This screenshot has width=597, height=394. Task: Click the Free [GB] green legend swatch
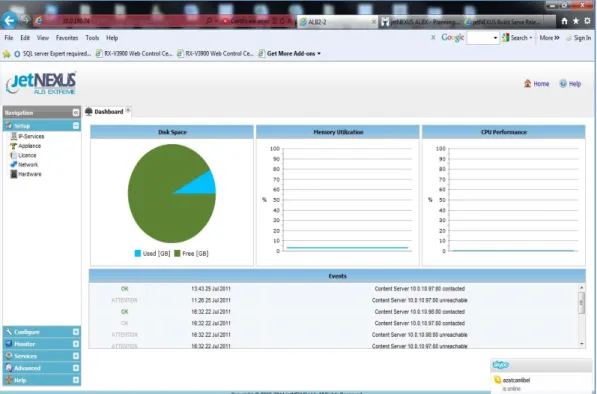click(x=177, y=254)
